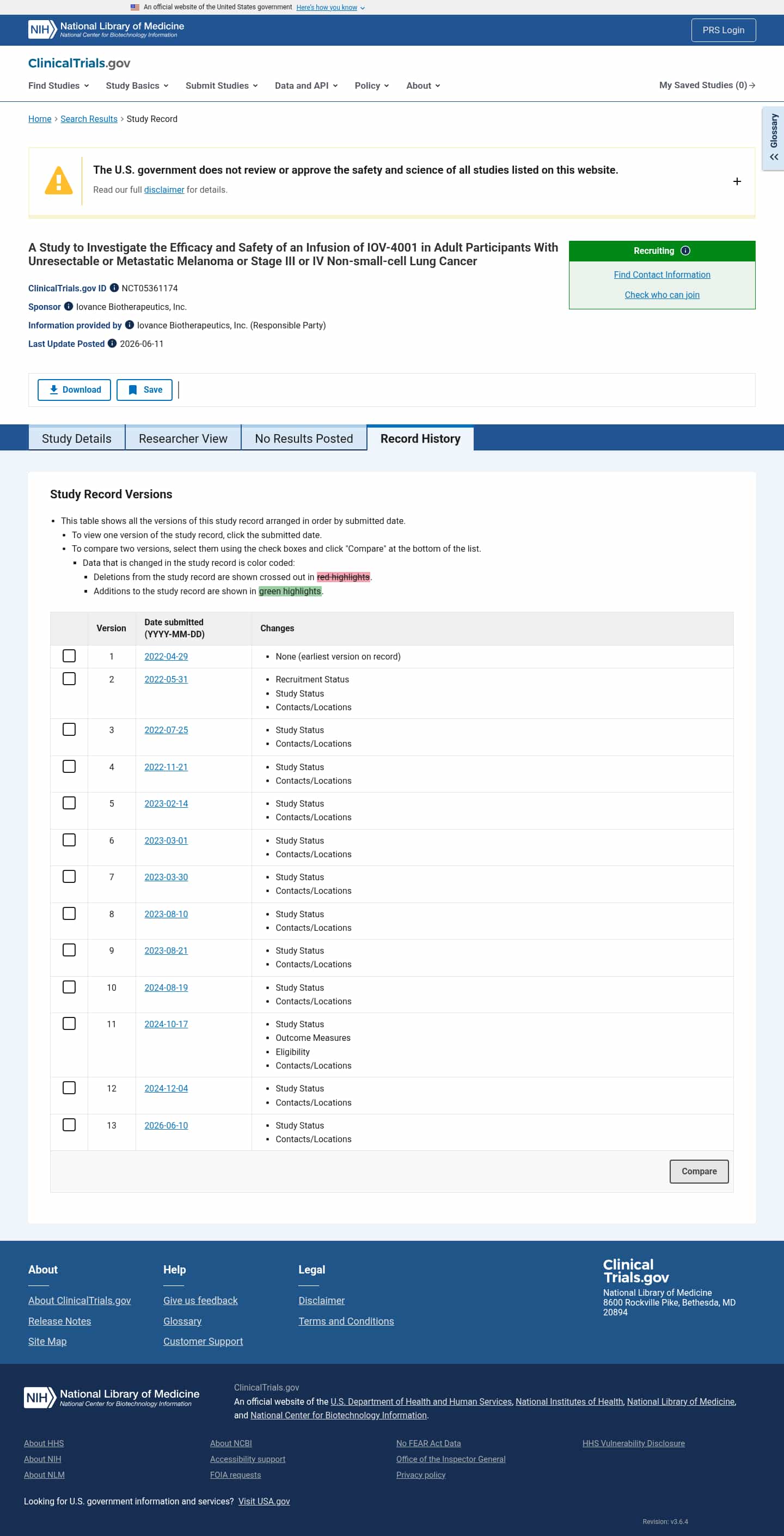This screenshot has height=1536, width=784.
Task: Open the Glossary side panel
Action: coord(773,138)
